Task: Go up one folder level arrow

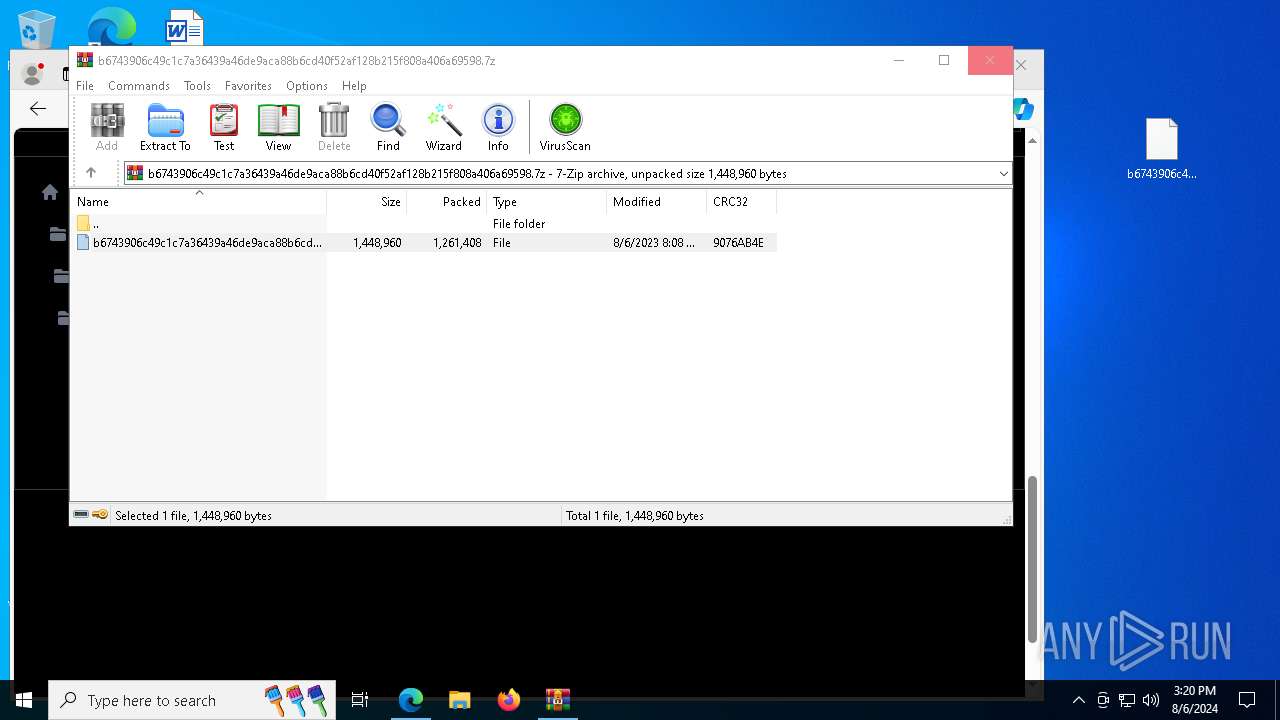Action: pos(91,173)
